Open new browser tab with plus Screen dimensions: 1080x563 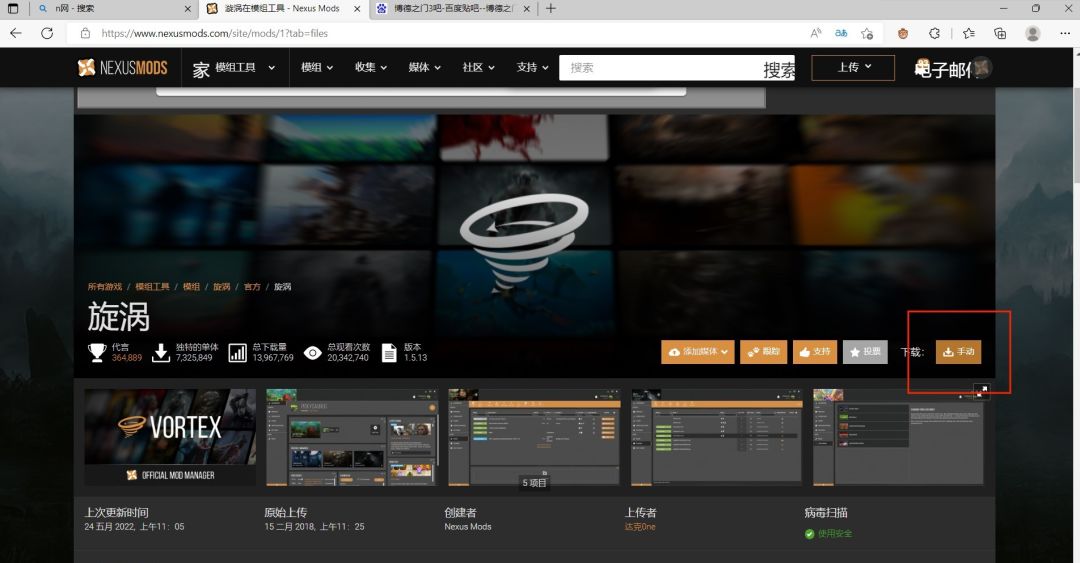click(551, 9)
